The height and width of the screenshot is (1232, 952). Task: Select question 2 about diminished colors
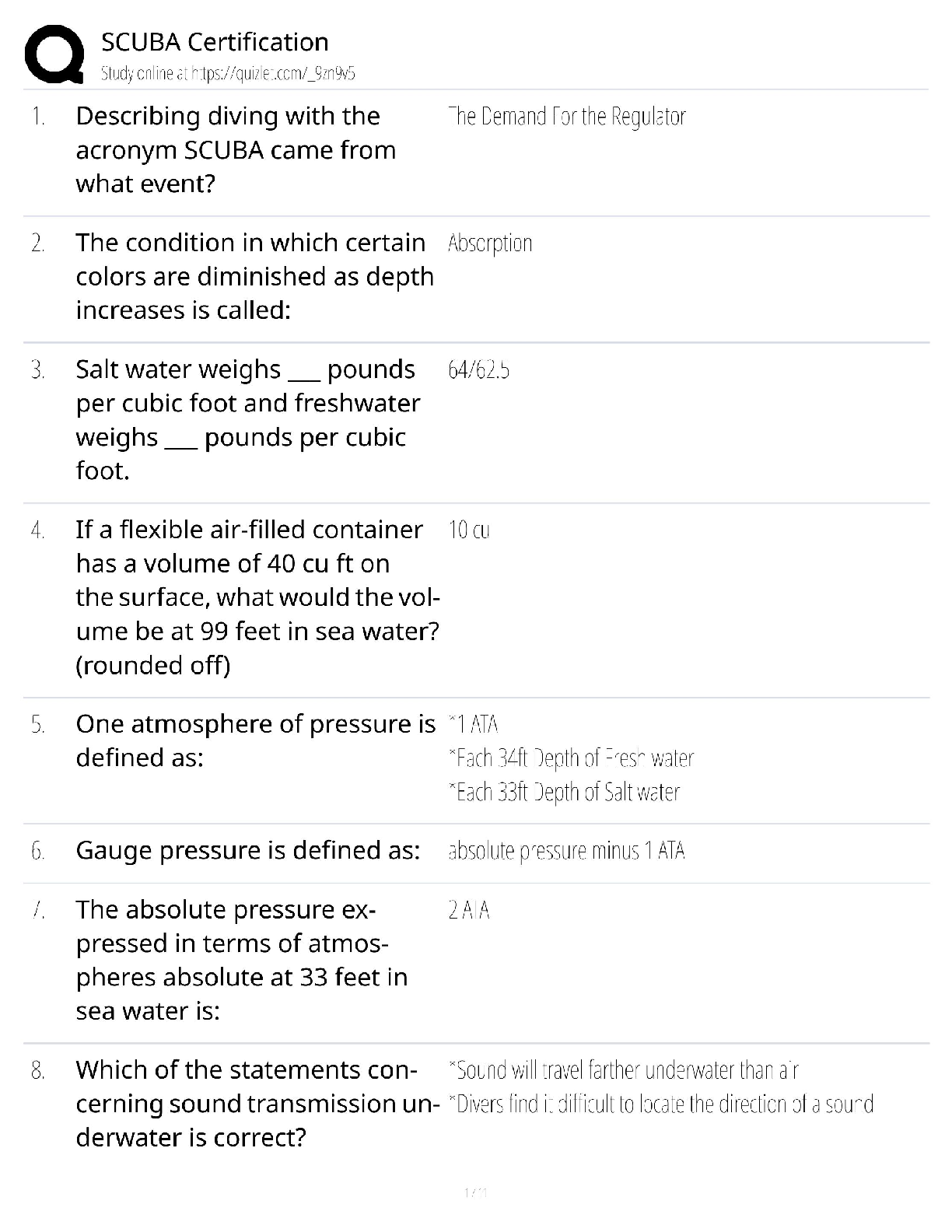(x=254, y=276)
